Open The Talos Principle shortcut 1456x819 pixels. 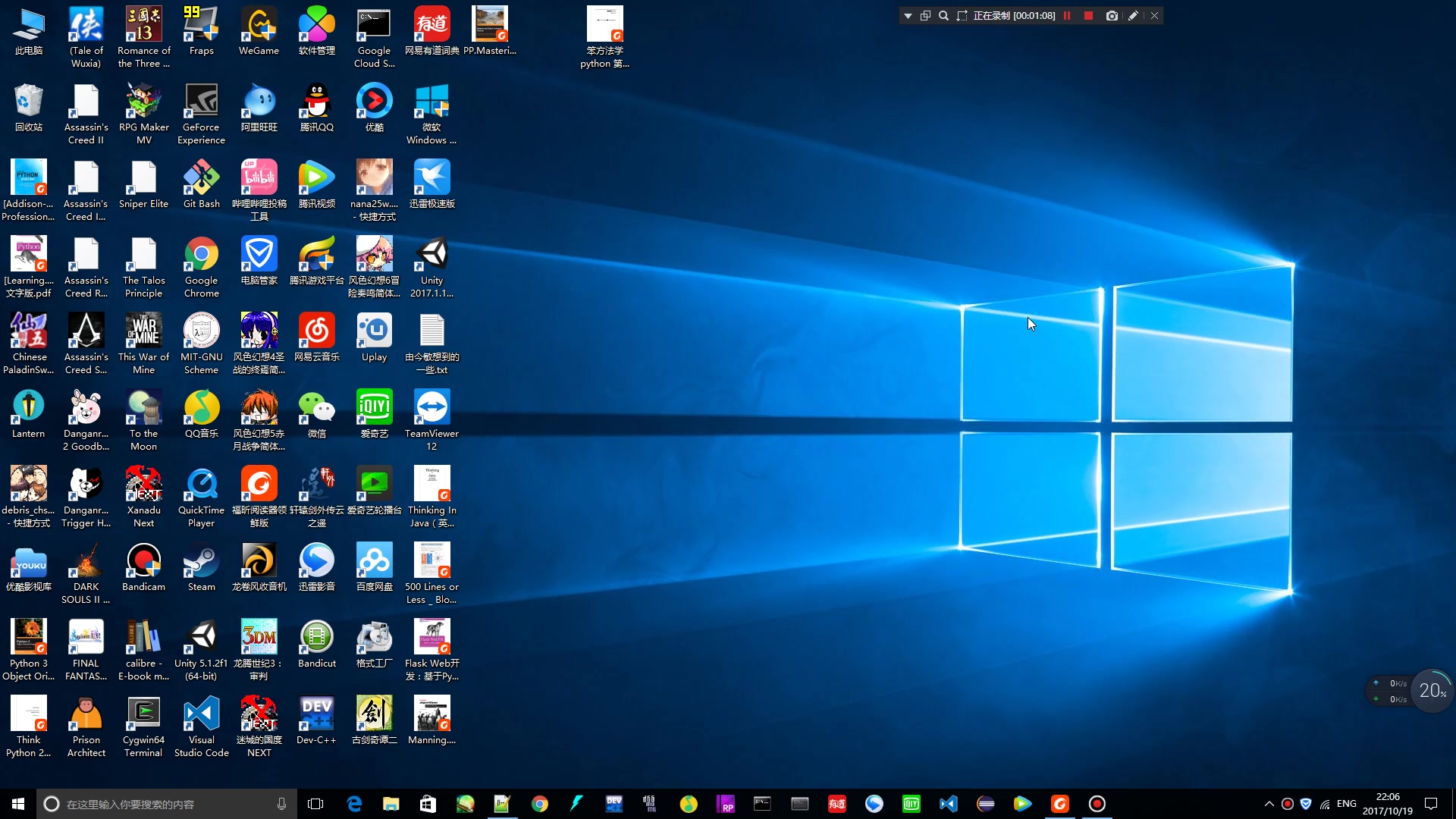tap(143, 267)
